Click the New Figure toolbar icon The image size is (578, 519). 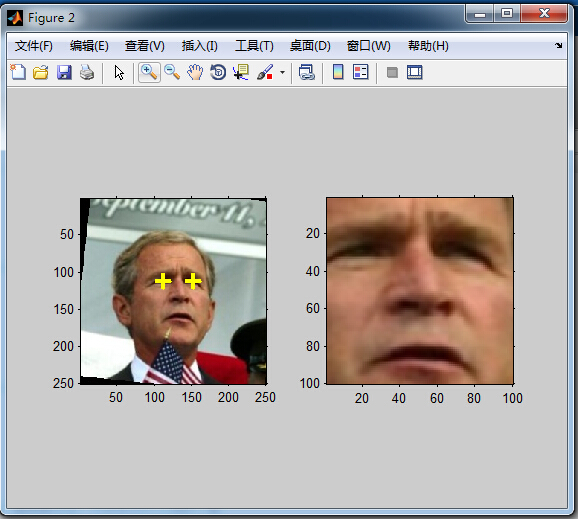click(x=18, y=72)
